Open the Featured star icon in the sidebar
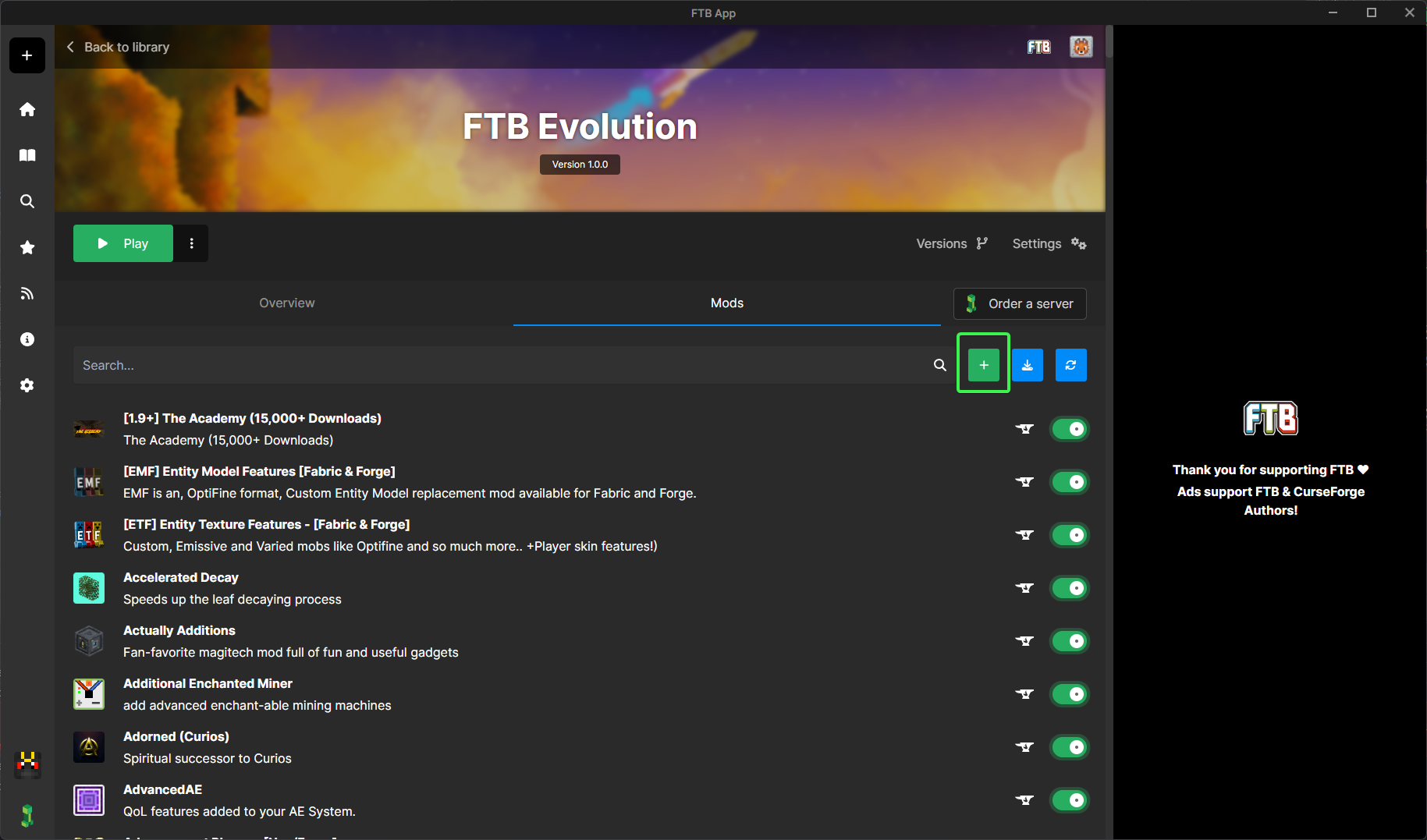Image resolution: width=1427 pixels, height=840 pixels. pyautogui.click(x=27, y=247)
